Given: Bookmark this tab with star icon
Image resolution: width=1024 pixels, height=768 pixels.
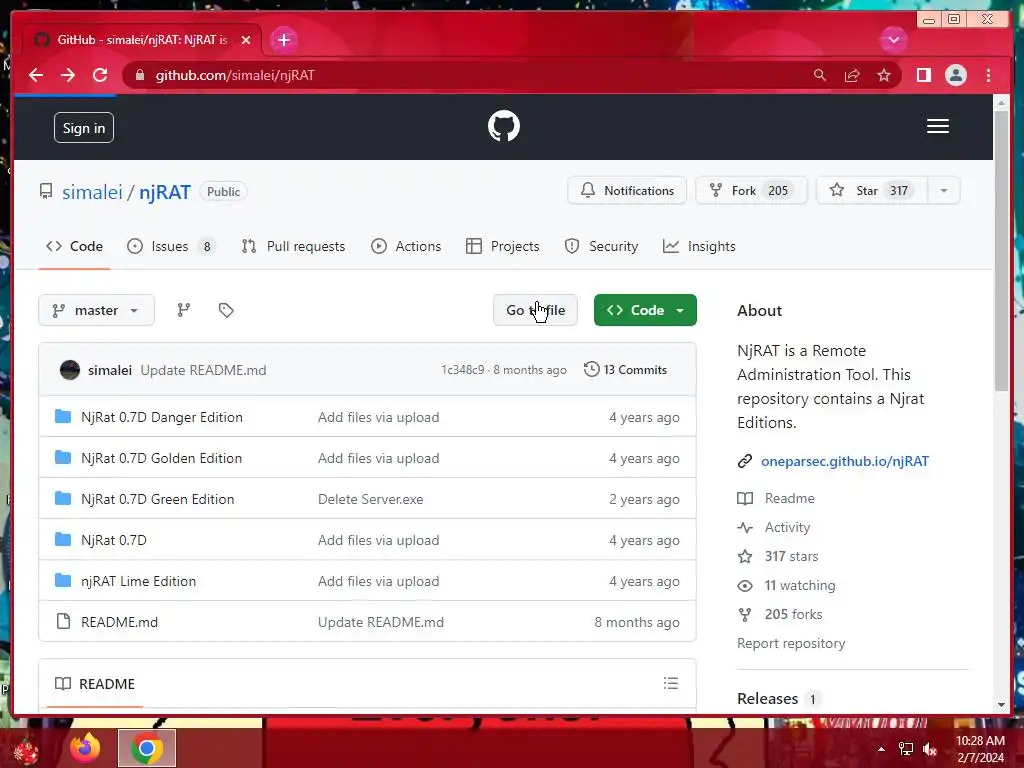Looking at the screenshot, I should click(x=884, y=75).
